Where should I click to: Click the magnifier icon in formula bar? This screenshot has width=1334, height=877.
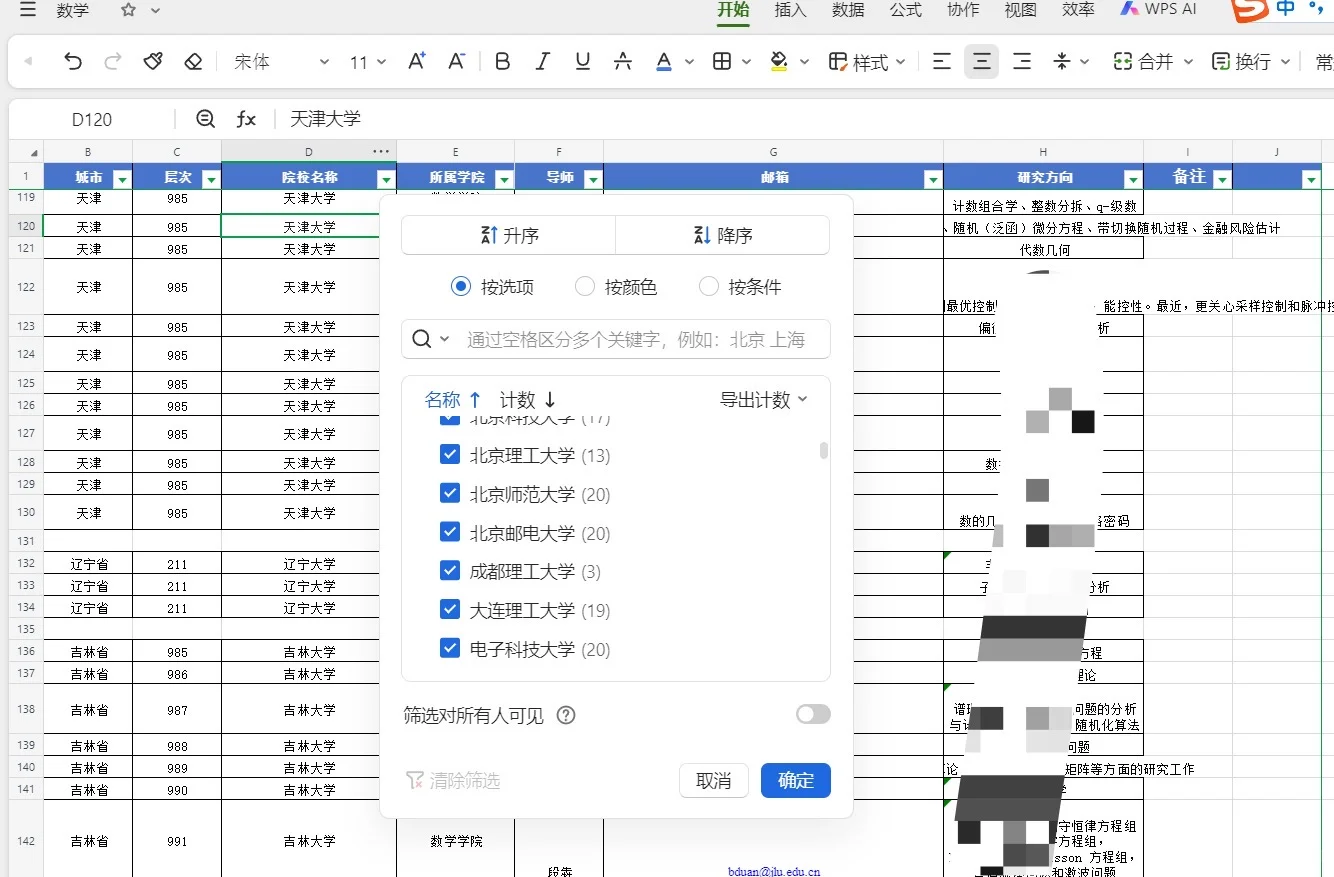(205, 119)
